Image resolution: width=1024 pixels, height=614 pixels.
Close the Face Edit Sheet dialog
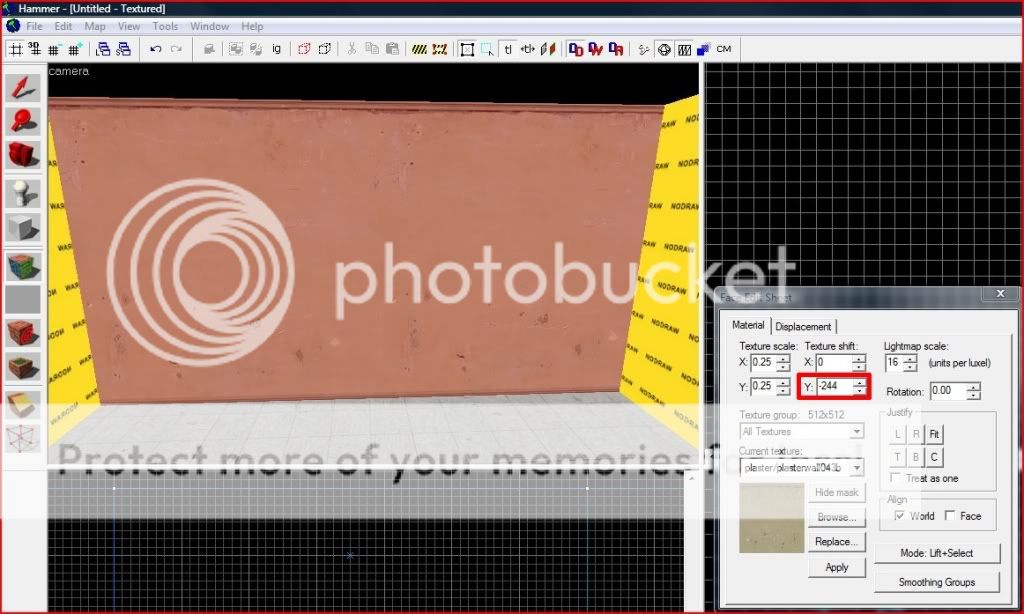click(x=1000, y=294)
